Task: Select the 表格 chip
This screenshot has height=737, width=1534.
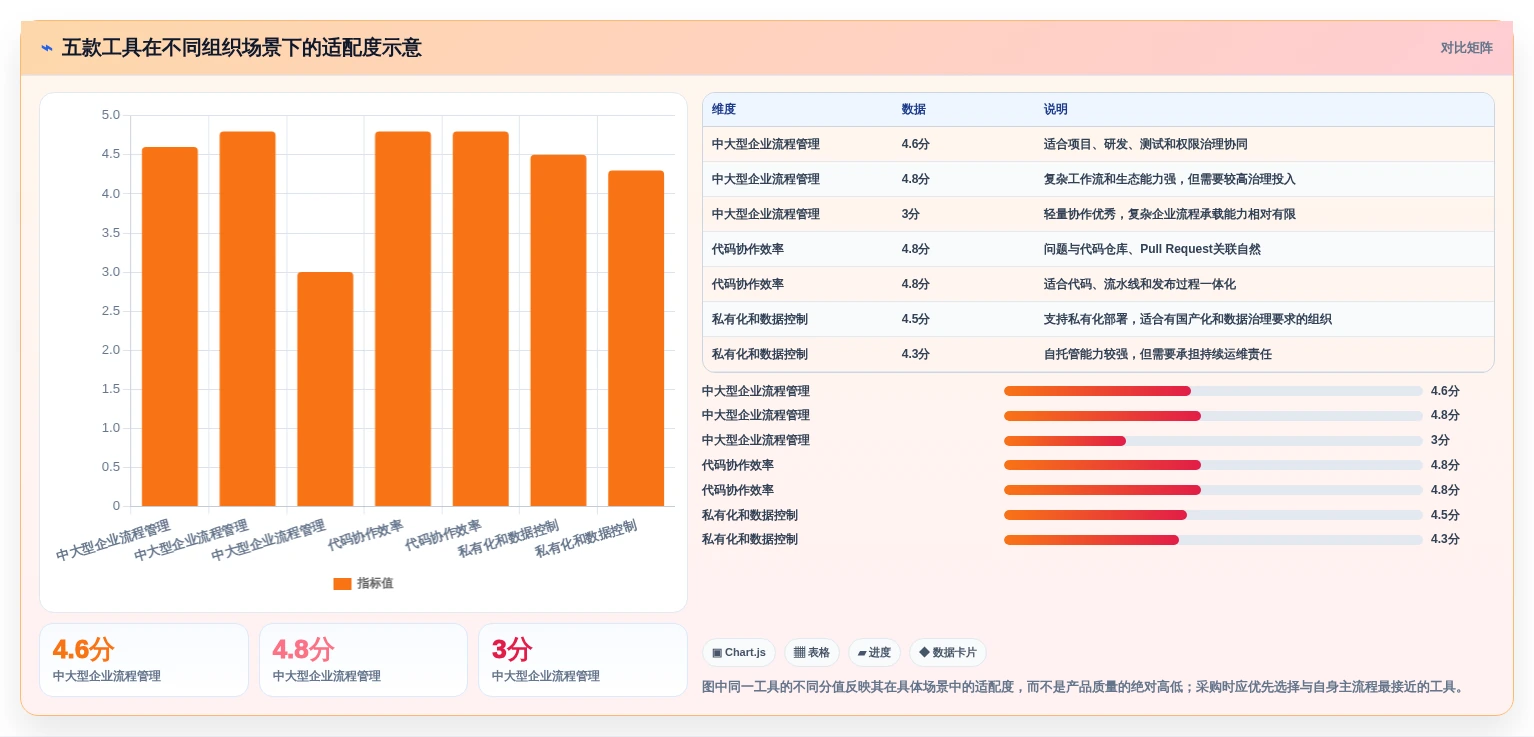Action: tap(812, 653)
